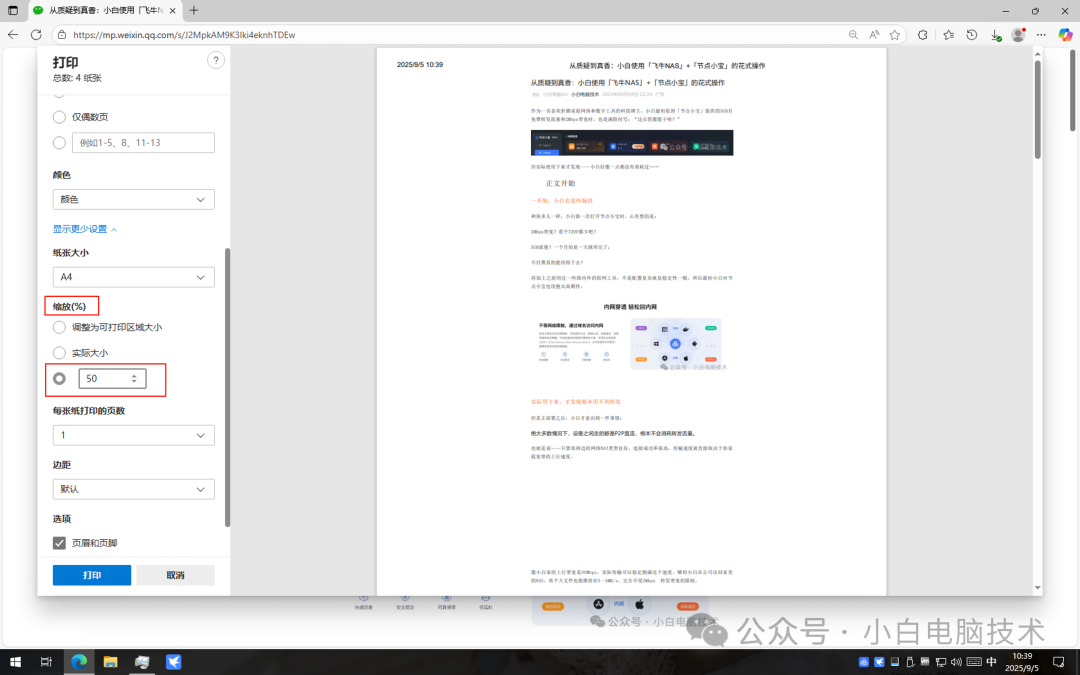Click the volume speaker tray icon
This screenshot has height=675, width=1080.
(x=956, y=662)
